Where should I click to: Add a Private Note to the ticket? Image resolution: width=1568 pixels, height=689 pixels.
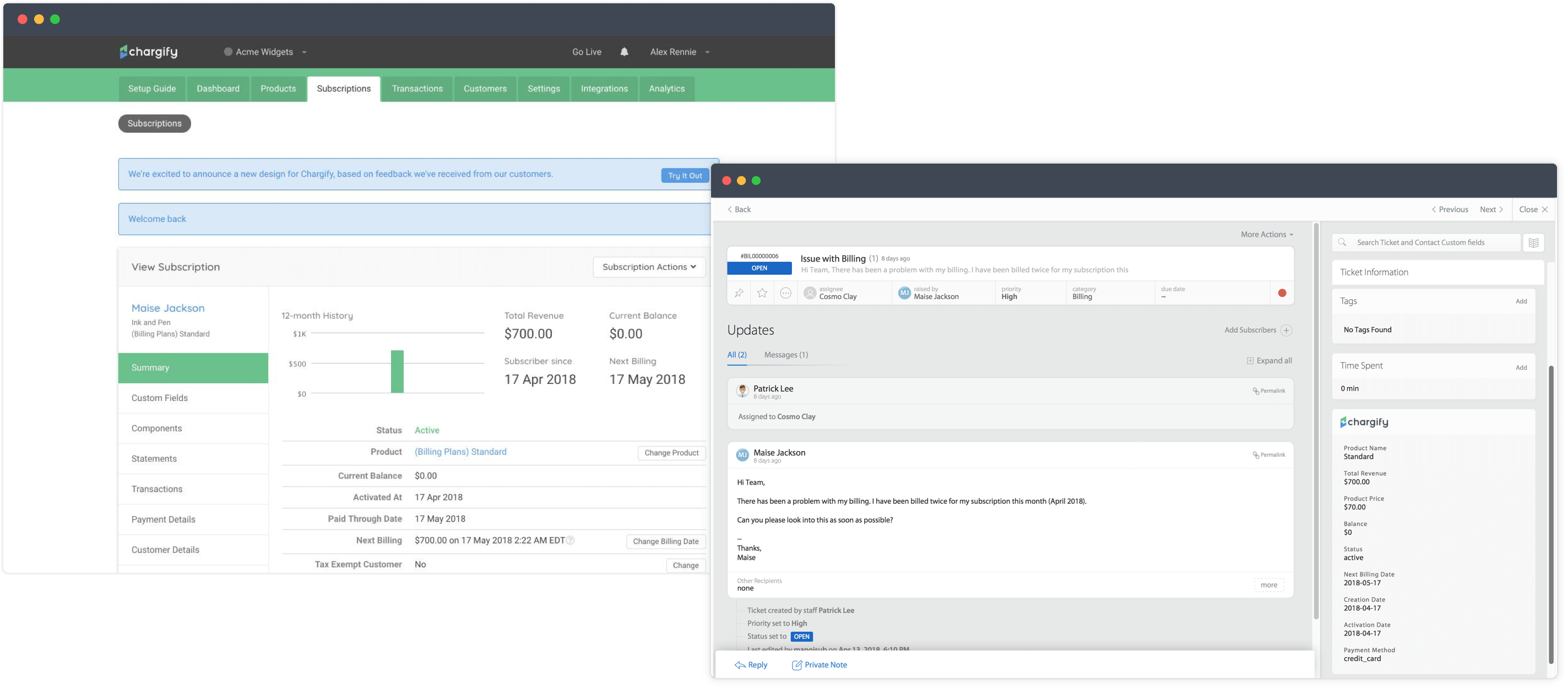coord(820,665)
